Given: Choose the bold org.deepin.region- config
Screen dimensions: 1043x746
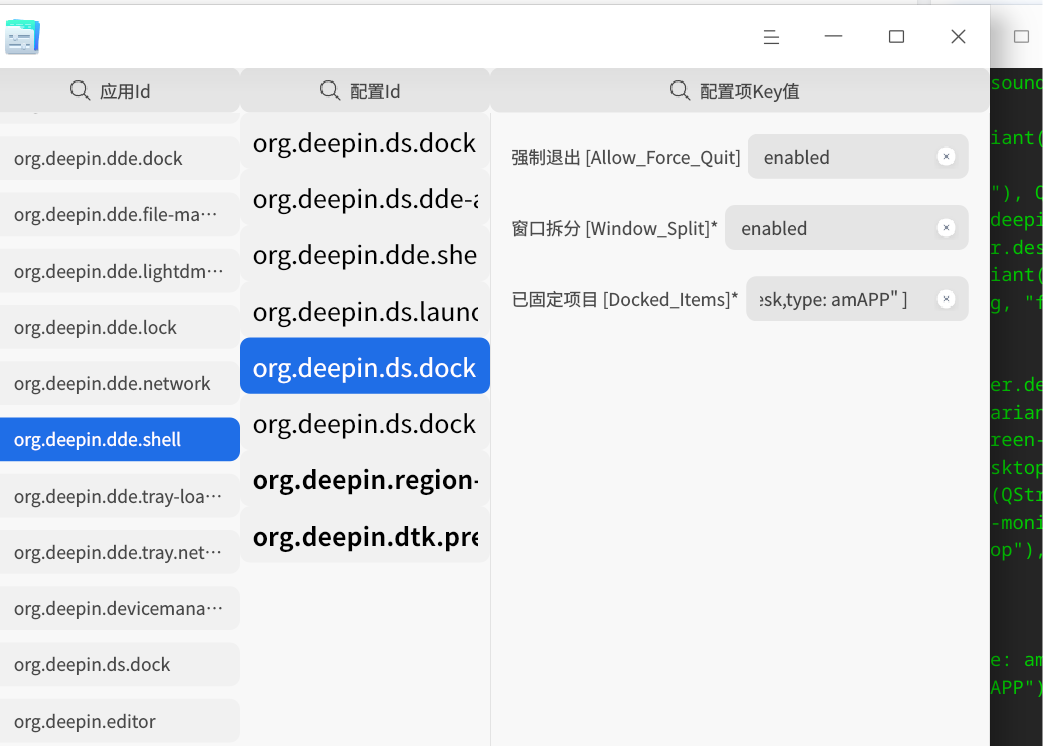Looking at the screenshot, I should click(x=365, y=479).
